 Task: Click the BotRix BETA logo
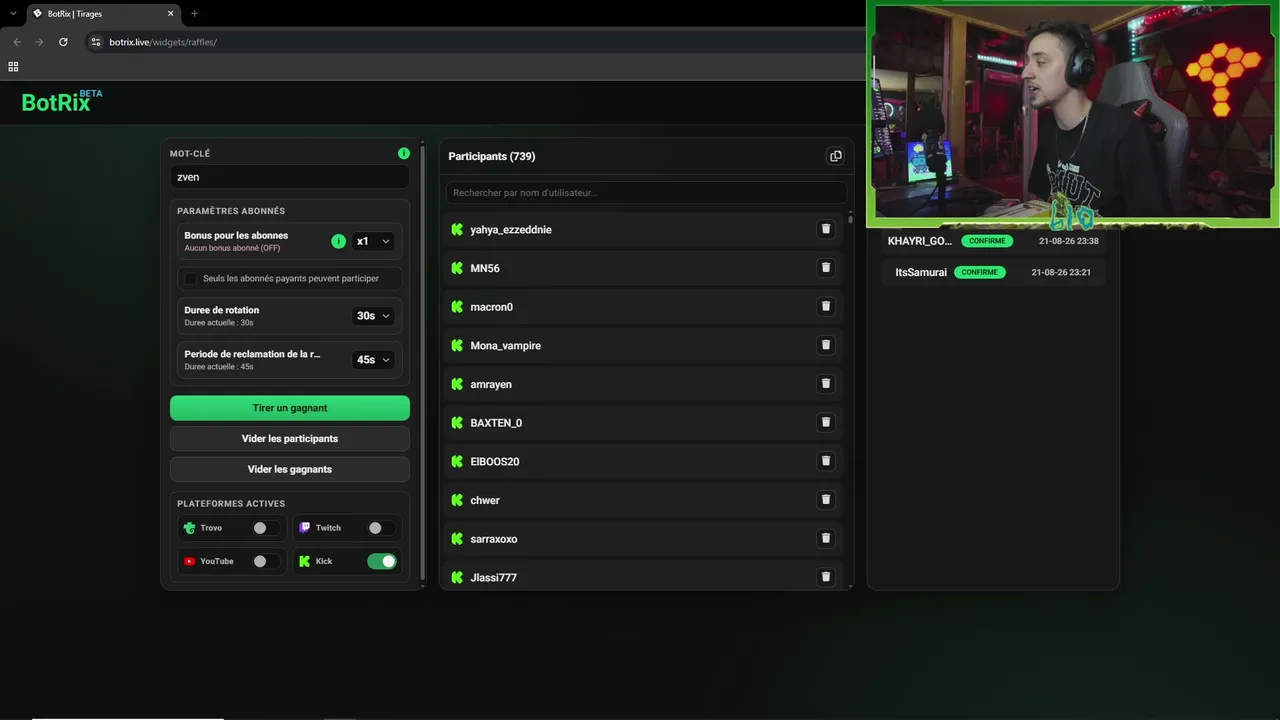(x=62, y=101)
